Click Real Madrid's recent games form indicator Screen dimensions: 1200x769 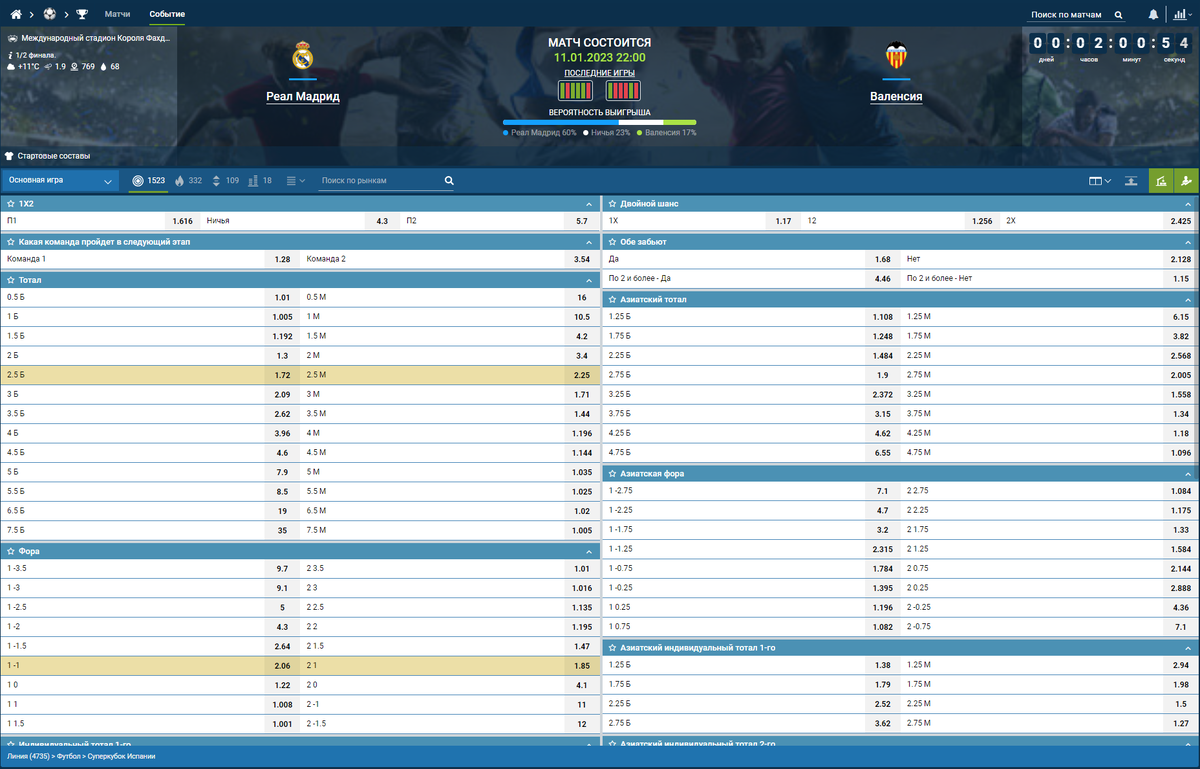point(575,91)
